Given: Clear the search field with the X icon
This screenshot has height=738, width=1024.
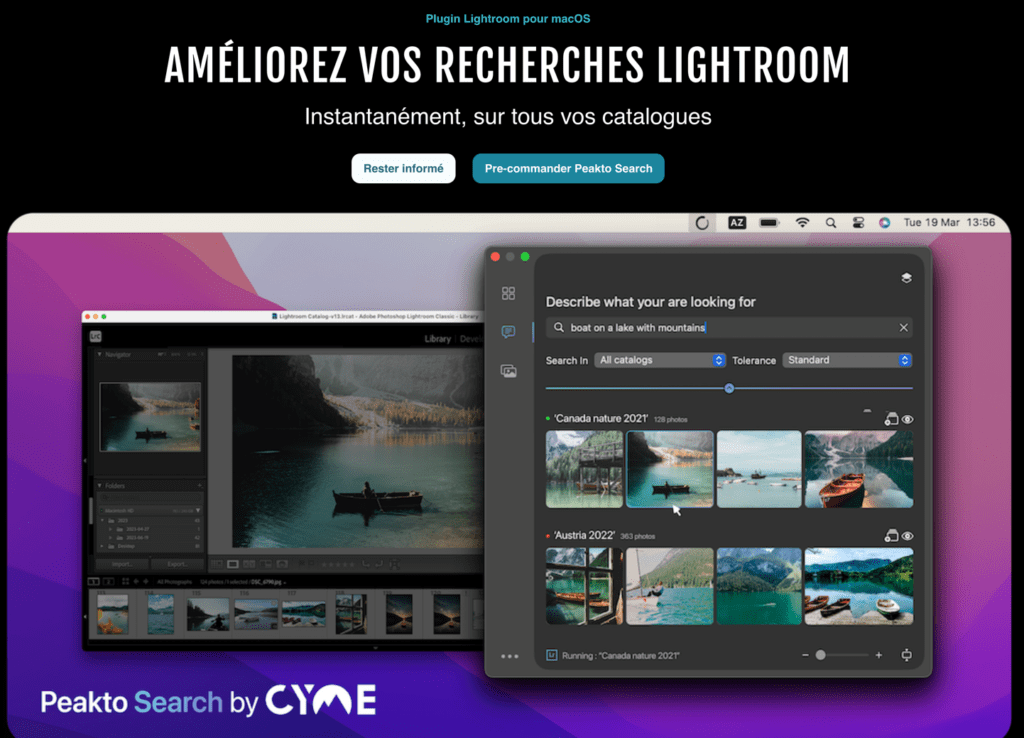Looking at the screenshot, I should 903,328.
